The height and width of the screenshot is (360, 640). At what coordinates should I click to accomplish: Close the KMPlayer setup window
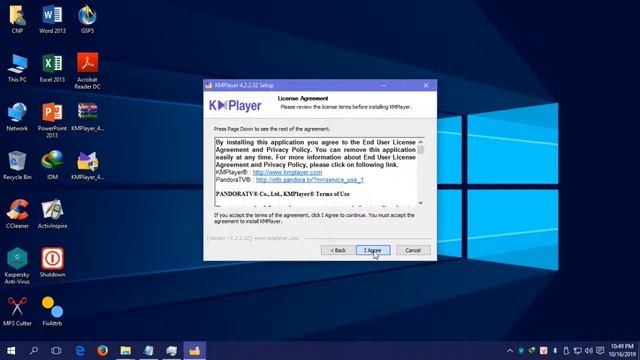(426, 85)
